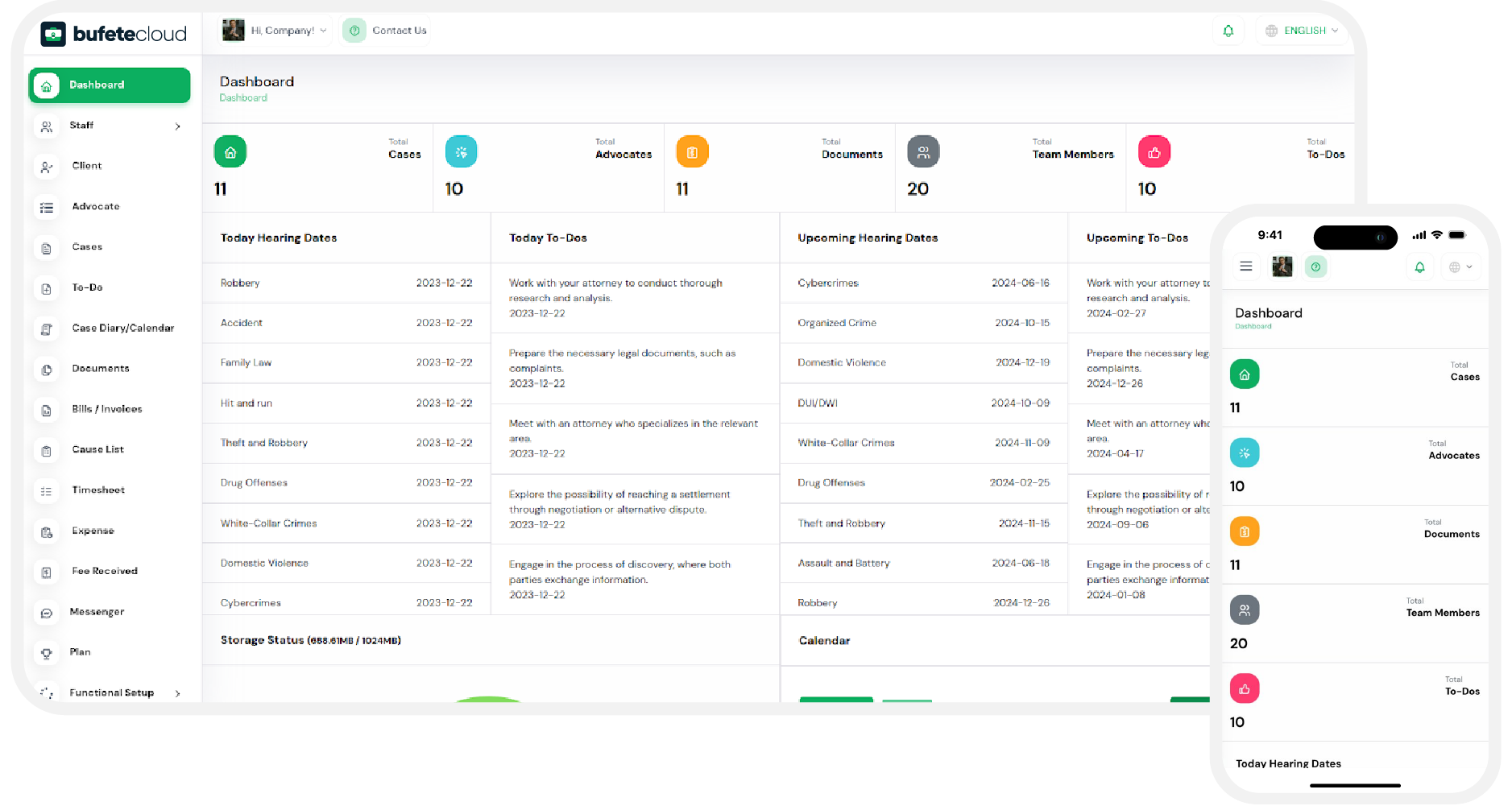Image resolution: width=1512 pixels, height=806 pixels.
Task: Open the Cause List sidebar item
Action: click(x=97, y=450)
